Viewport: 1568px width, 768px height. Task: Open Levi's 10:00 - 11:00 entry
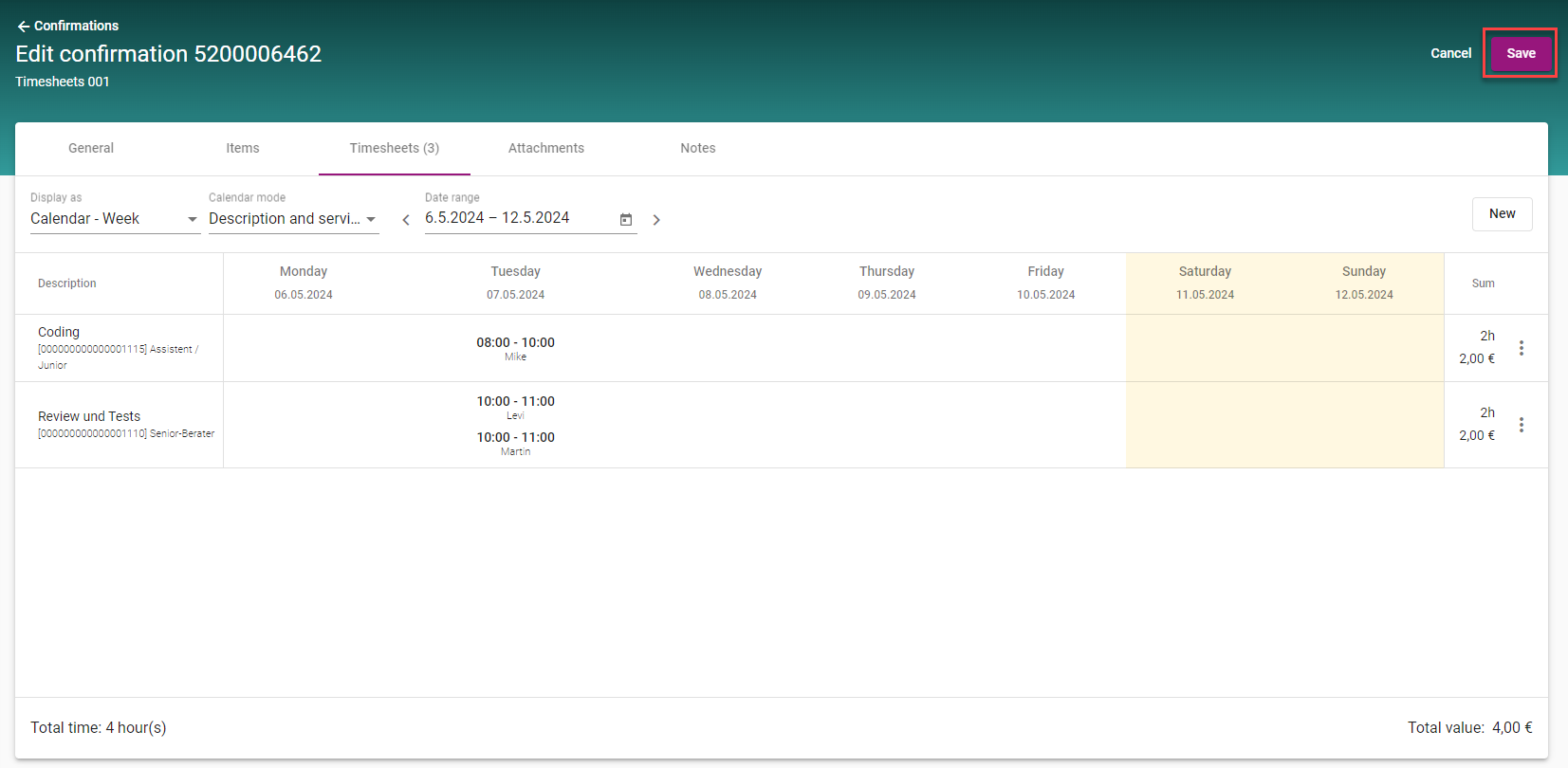tap(515, 406)
